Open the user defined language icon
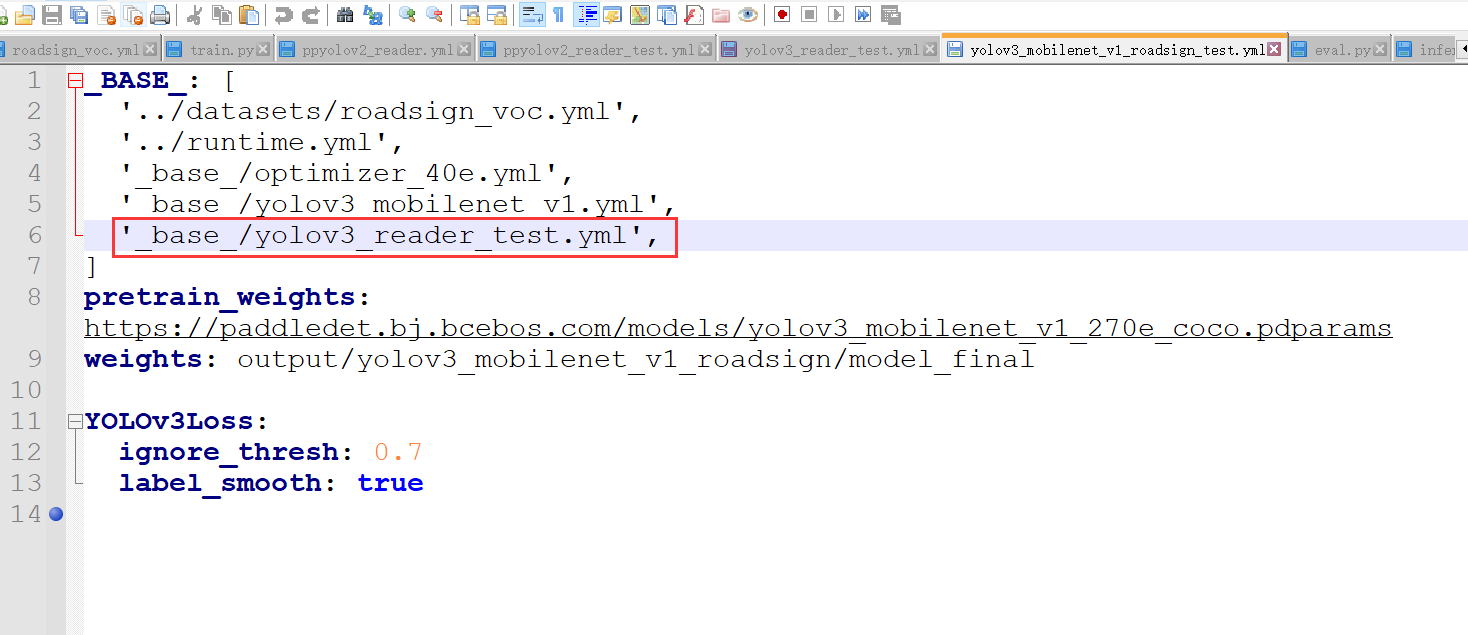The height and width of the screenshot is (635, 1468). point(613,15)
